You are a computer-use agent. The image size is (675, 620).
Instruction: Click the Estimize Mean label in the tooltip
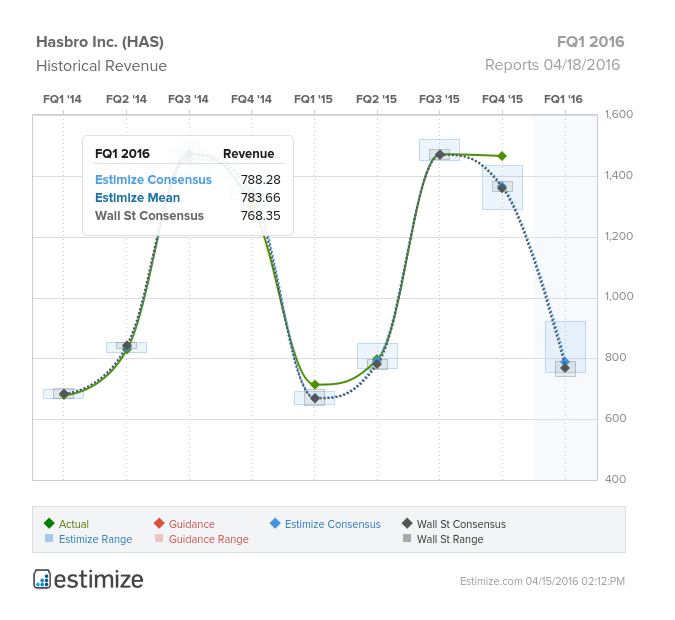pos(137,198)
